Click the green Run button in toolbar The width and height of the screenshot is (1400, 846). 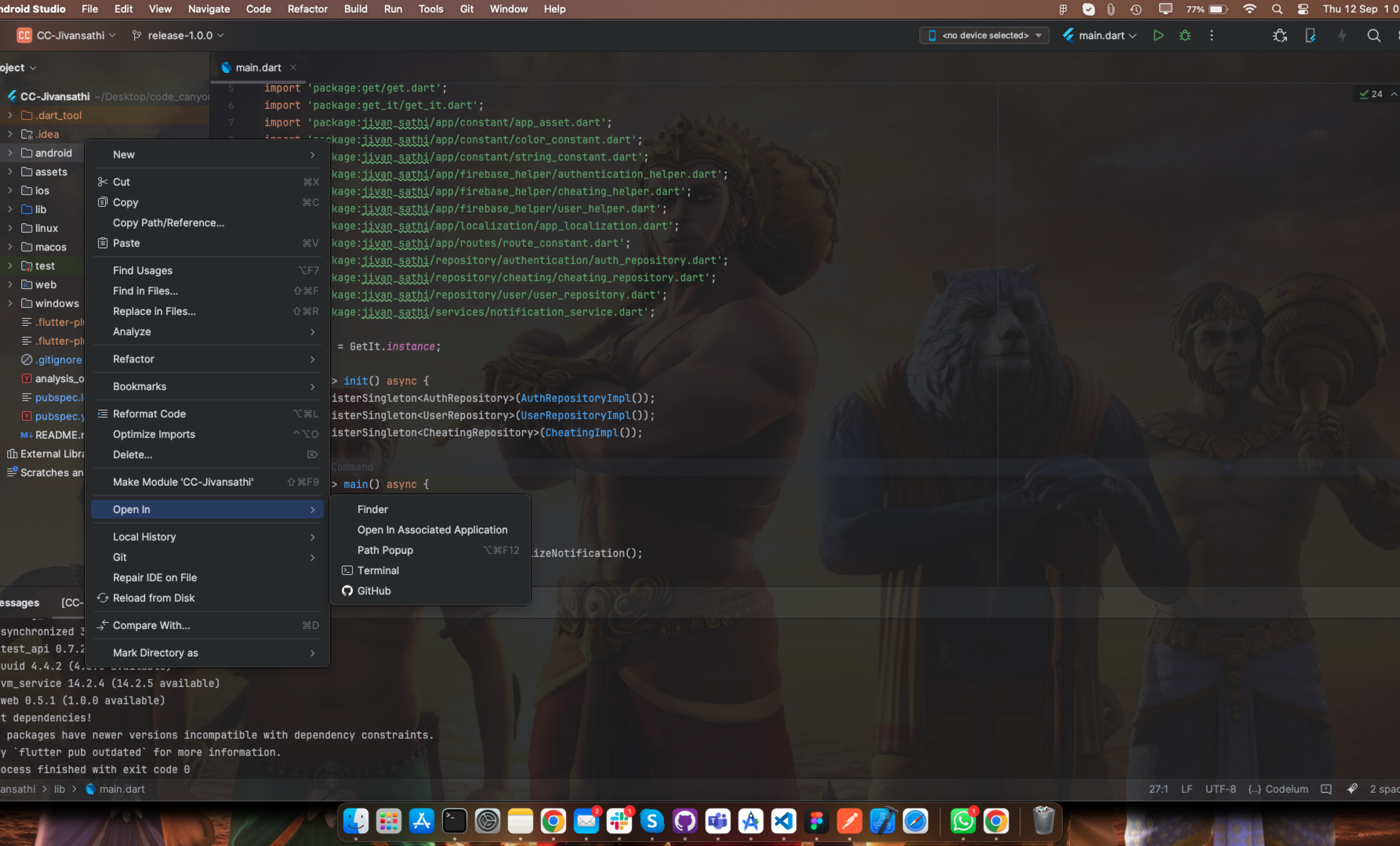point(1158,35)
